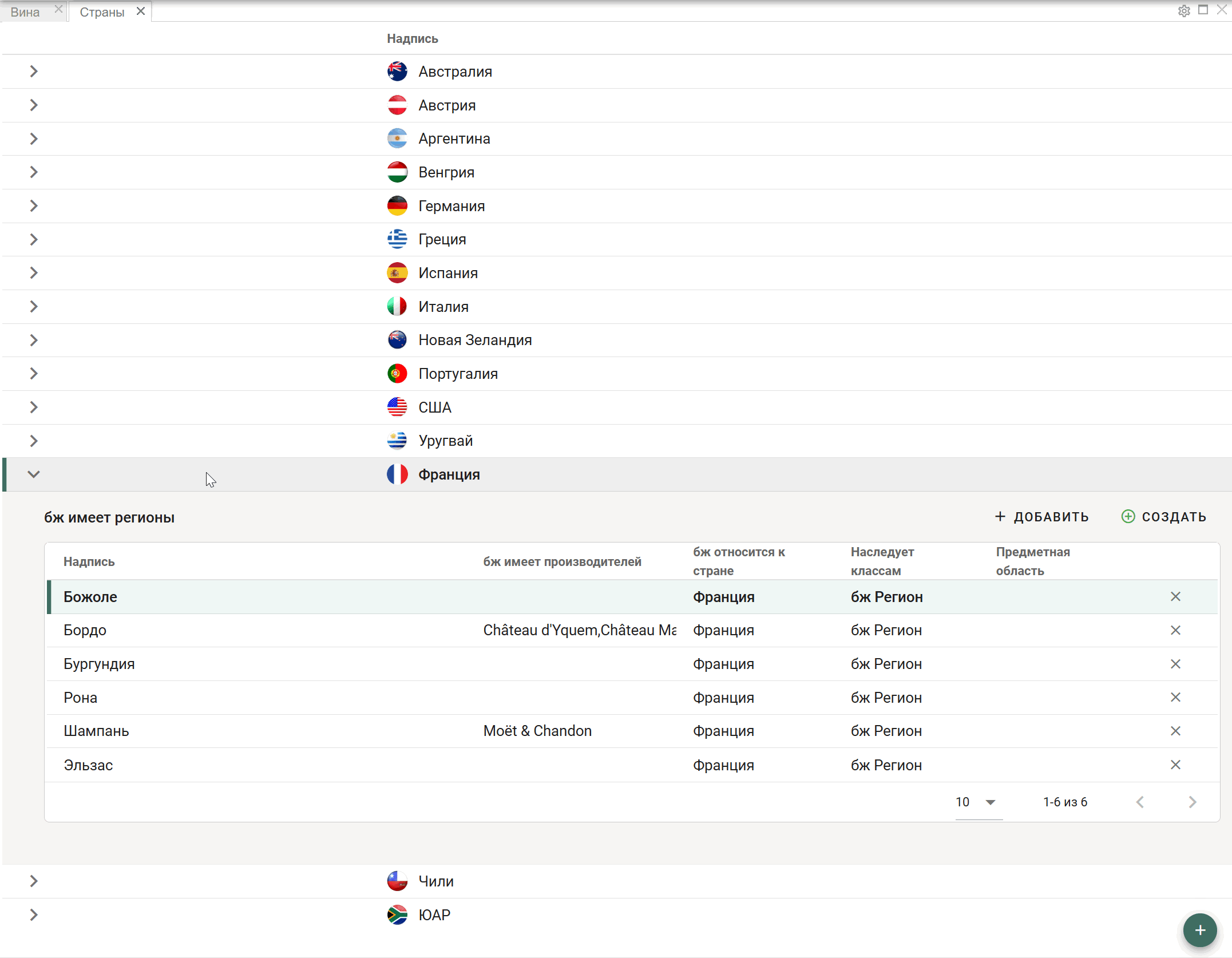Click Château d'Yquem producers cell
Screen dimensions: 1232x958
click(580, 630)
